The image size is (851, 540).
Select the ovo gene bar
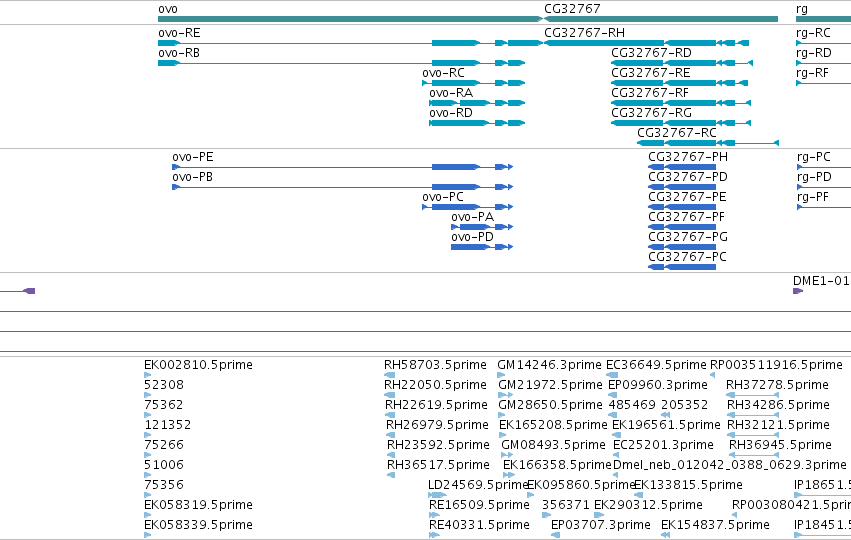coord(350,19)
